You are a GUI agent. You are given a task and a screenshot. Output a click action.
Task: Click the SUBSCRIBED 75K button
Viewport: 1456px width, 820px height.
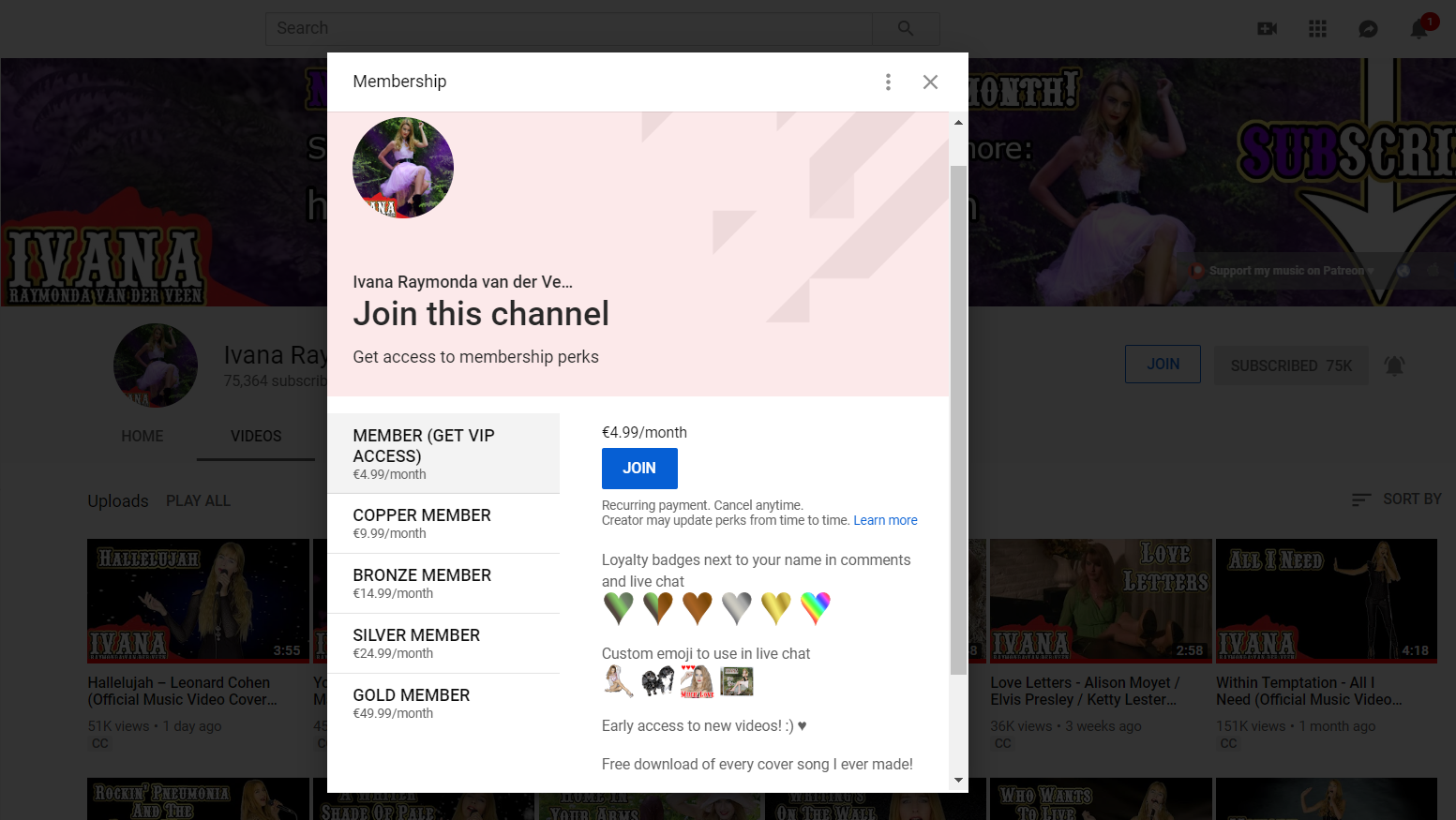pyautogui.click(x=1291, y=365)
